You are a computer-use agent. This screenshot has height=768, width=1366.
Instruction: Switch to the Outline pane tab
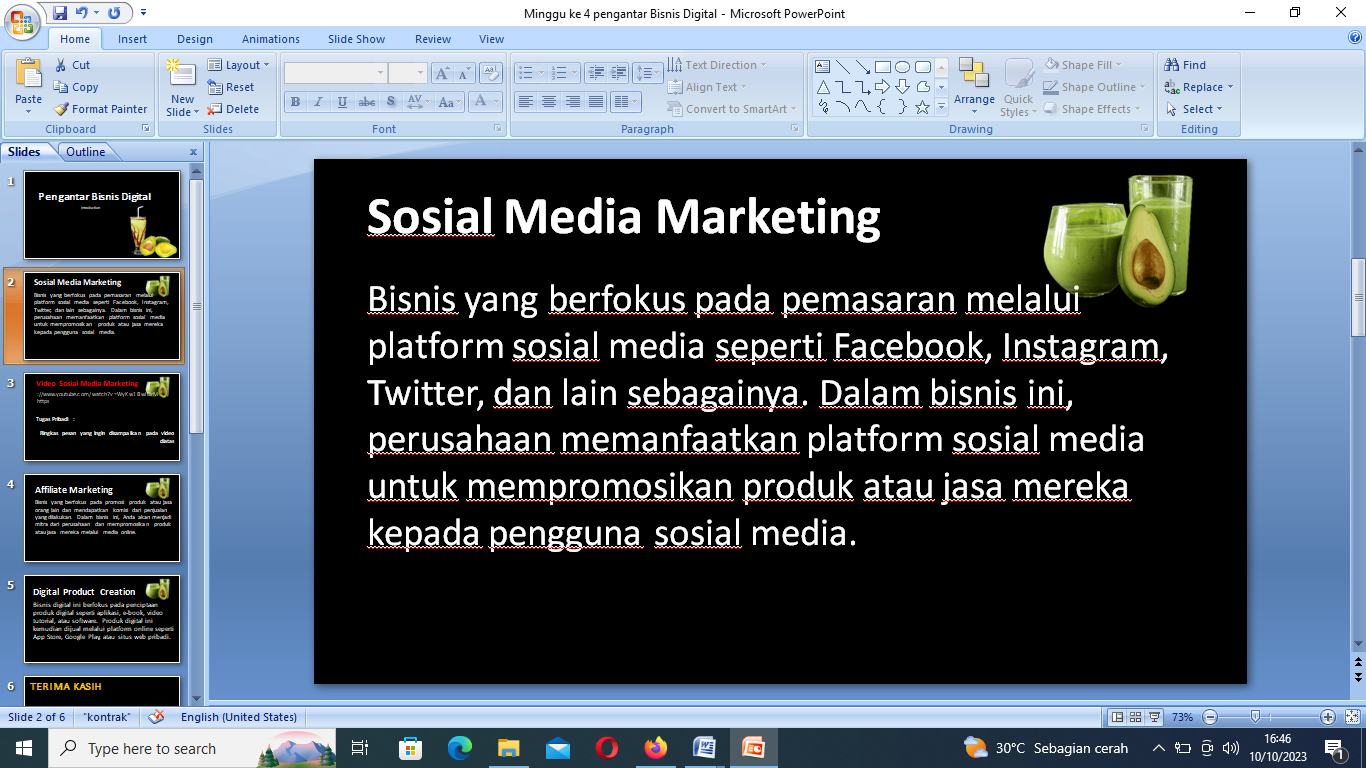(86, 152)
